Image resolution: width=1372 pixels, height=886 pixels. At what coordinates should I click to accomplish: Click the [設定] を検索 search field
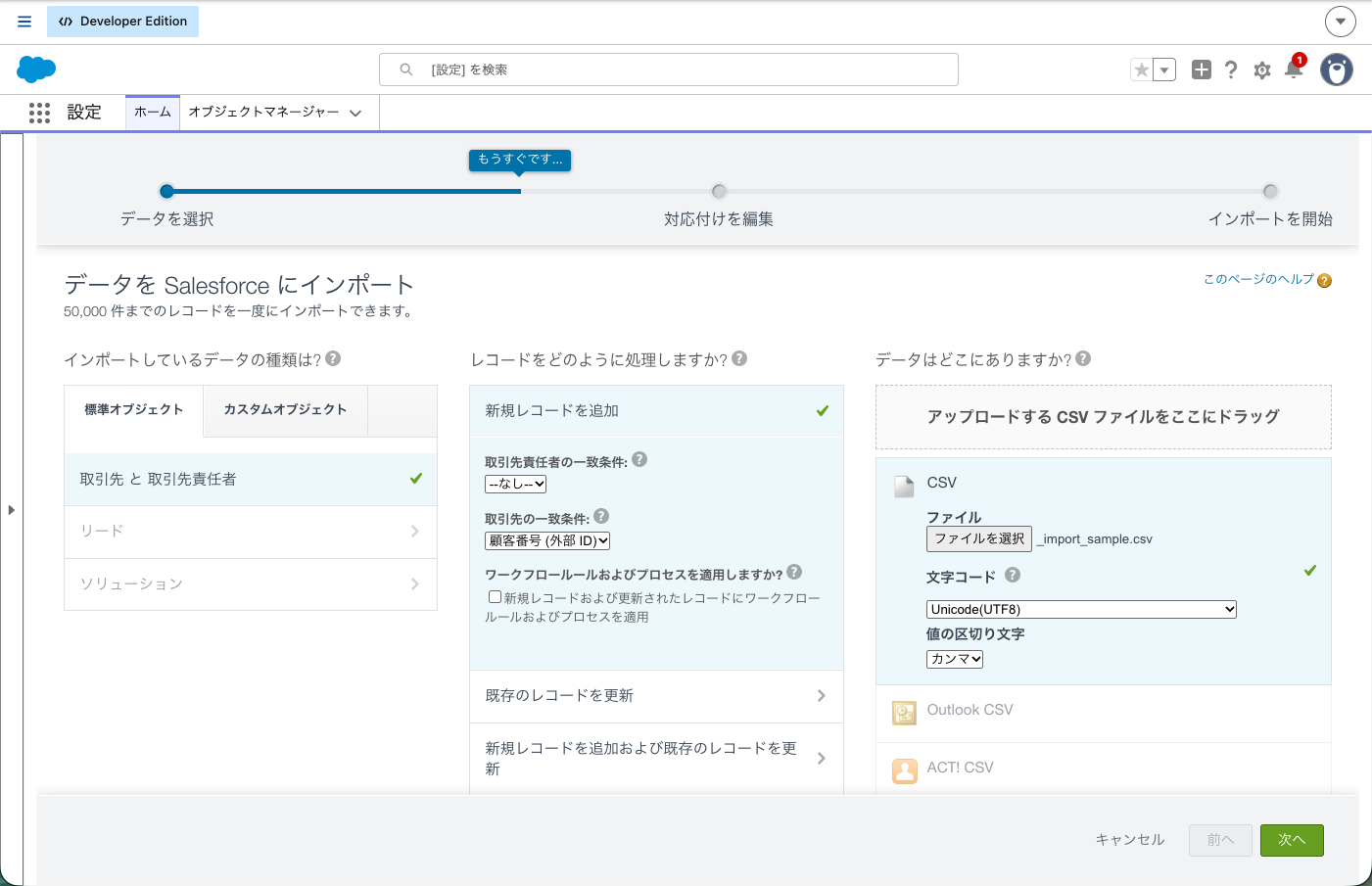point(669,70)
